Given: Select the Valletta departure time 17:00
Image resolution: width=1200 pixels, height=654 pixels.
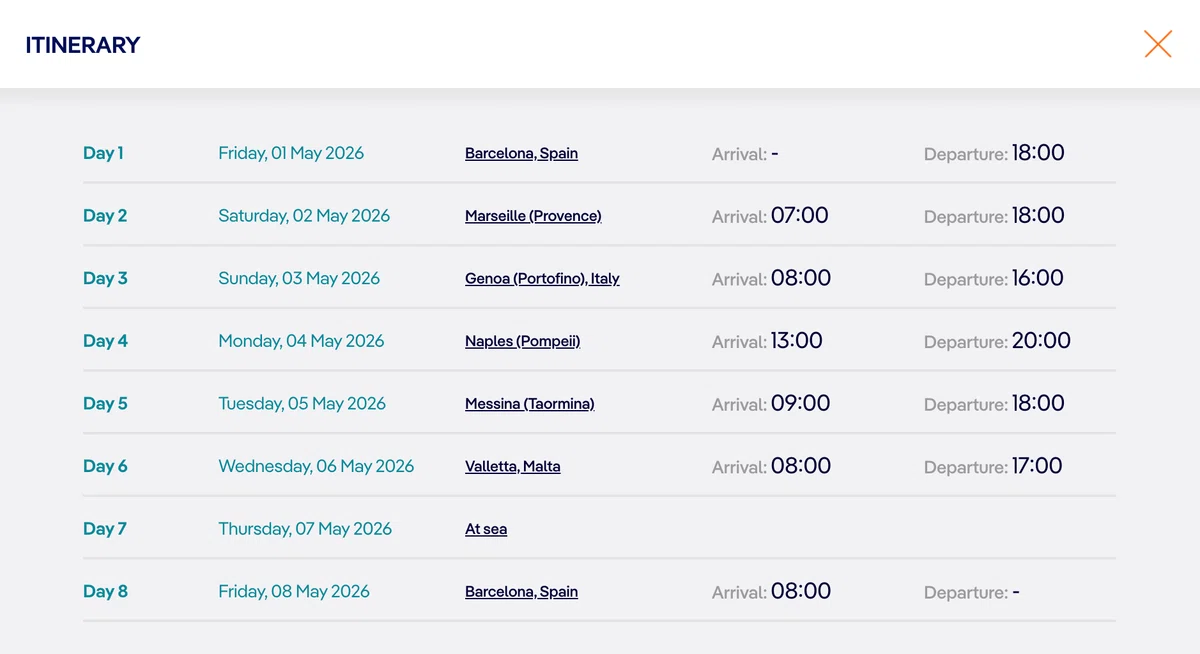Looking at the screenshot, I should click(1037, 466).
